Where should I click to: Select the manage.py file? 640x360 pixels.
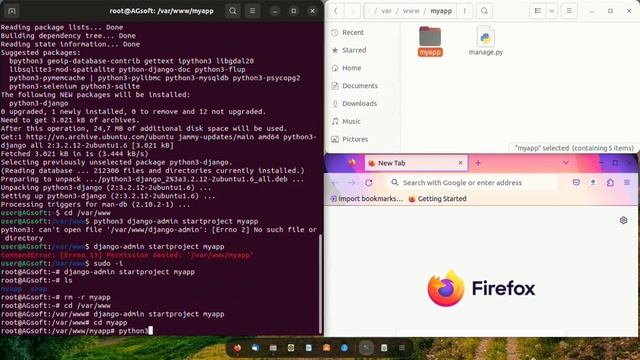pyautogui.click(x=486, y=41)
